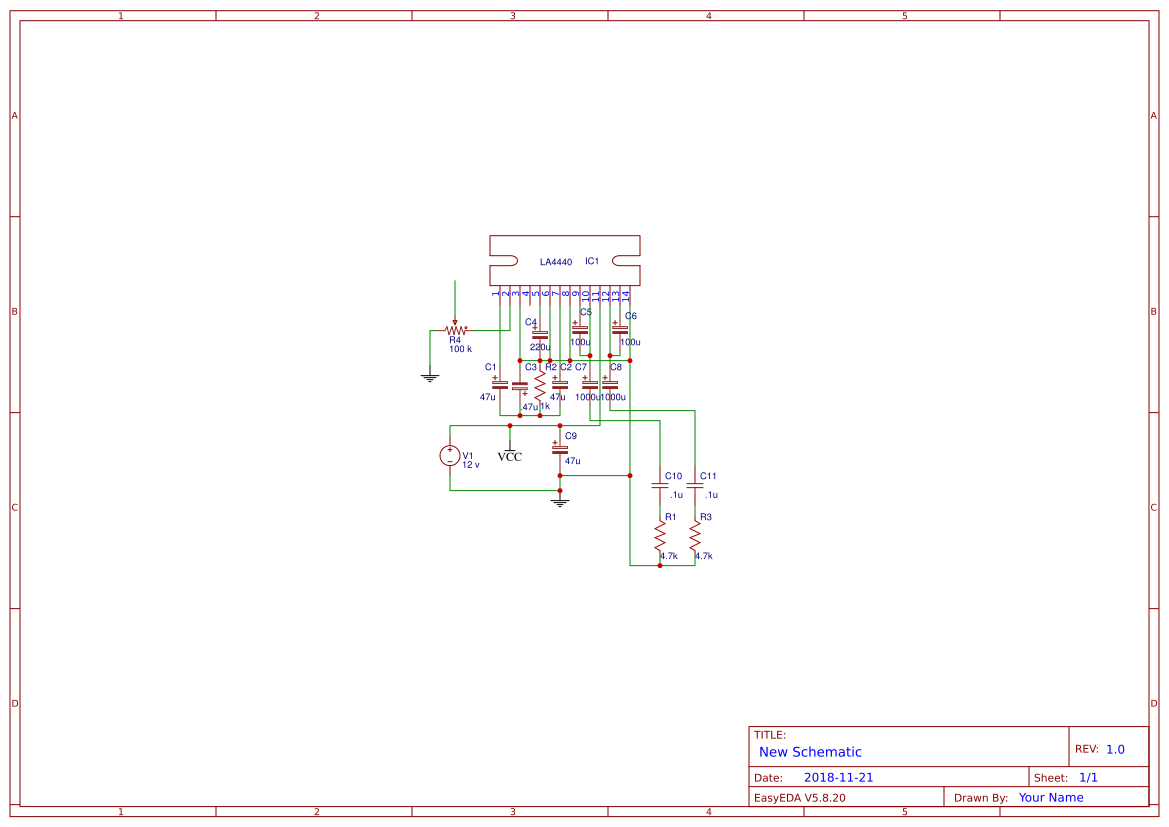Click the 'Your Name' drawn-by field

(1051, 797)
